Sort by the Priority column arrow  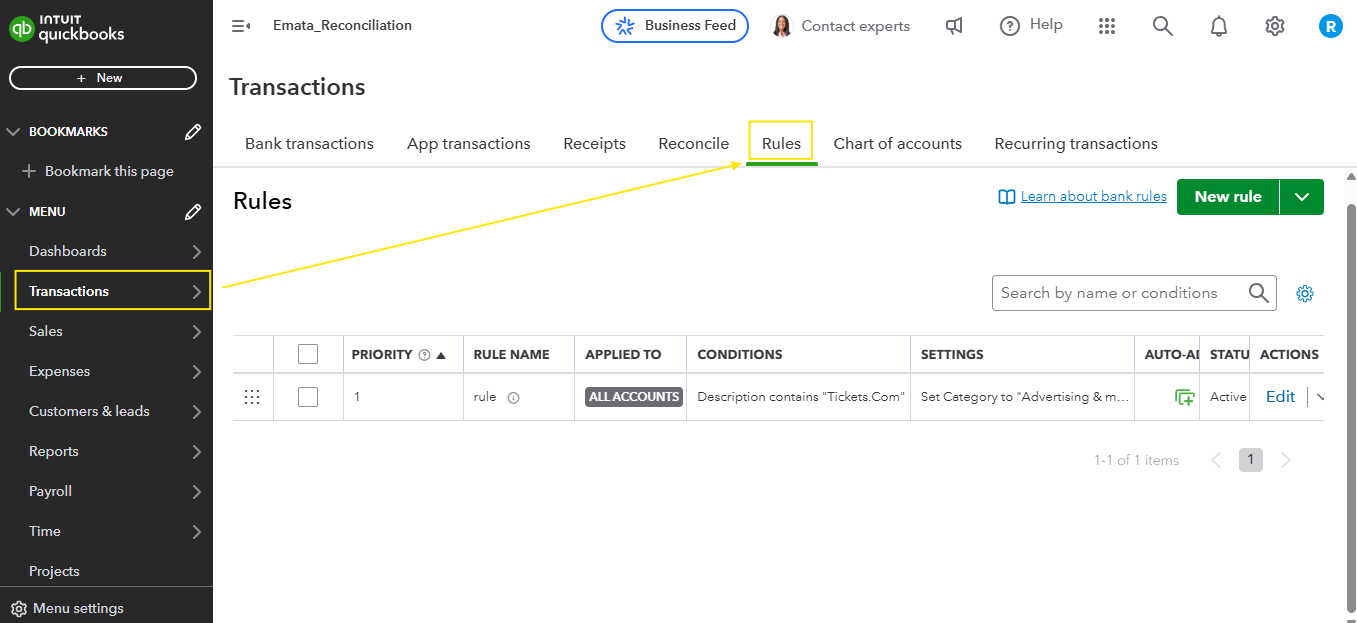coord(441,355)
